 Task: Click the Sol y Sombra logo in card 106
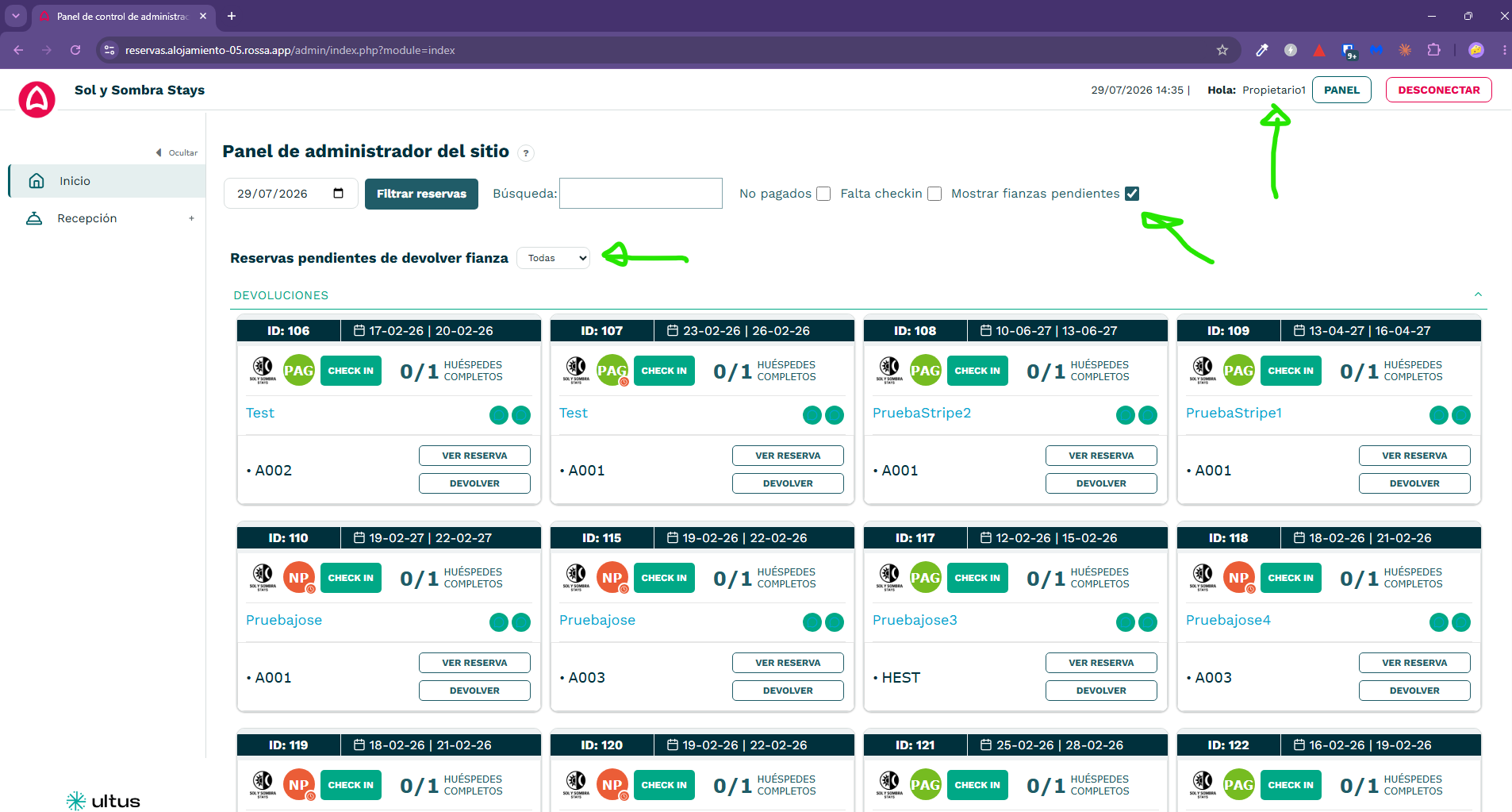263,370
